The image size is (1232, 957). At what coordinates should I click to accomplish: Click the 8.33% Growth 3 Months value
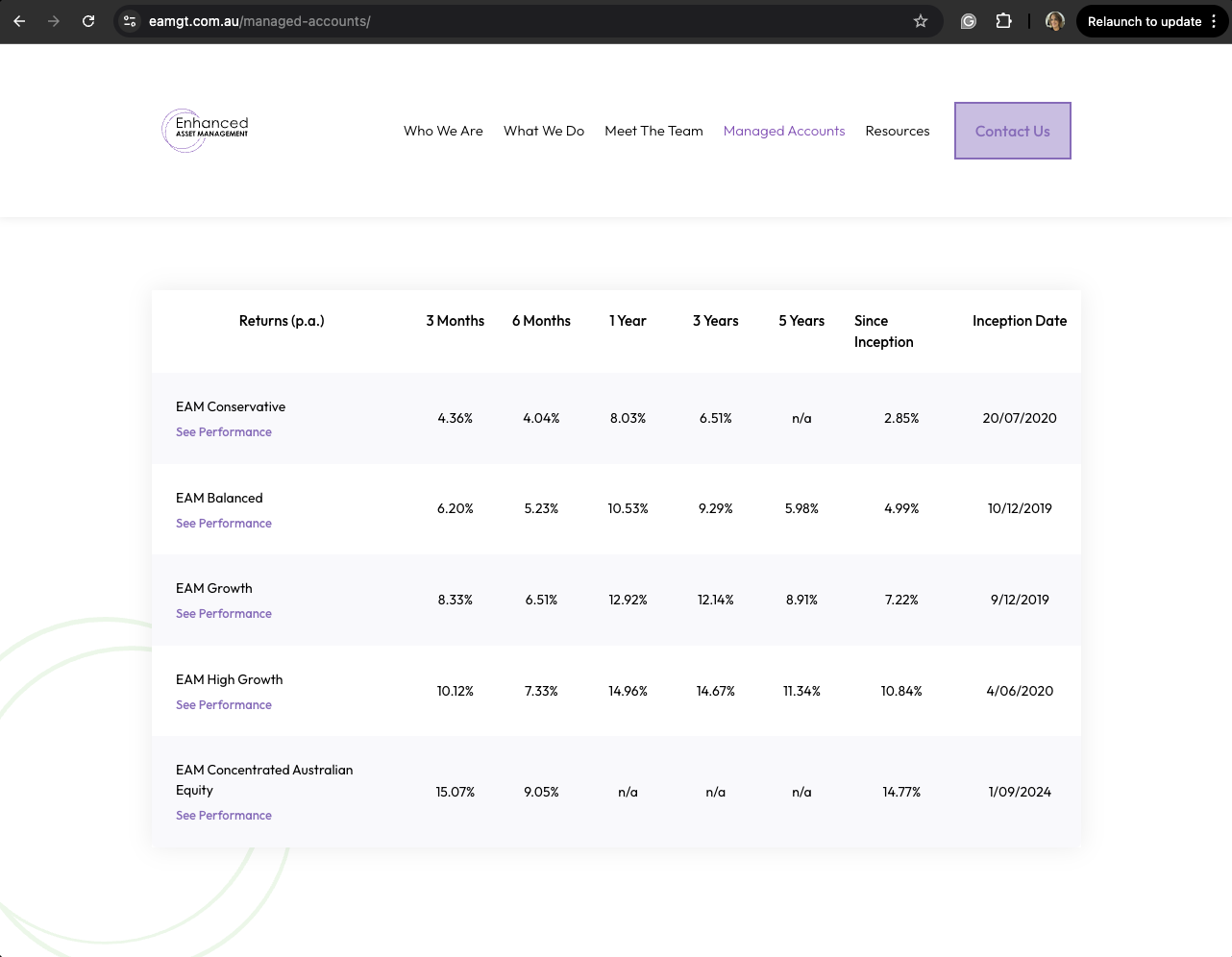point(456,601)
